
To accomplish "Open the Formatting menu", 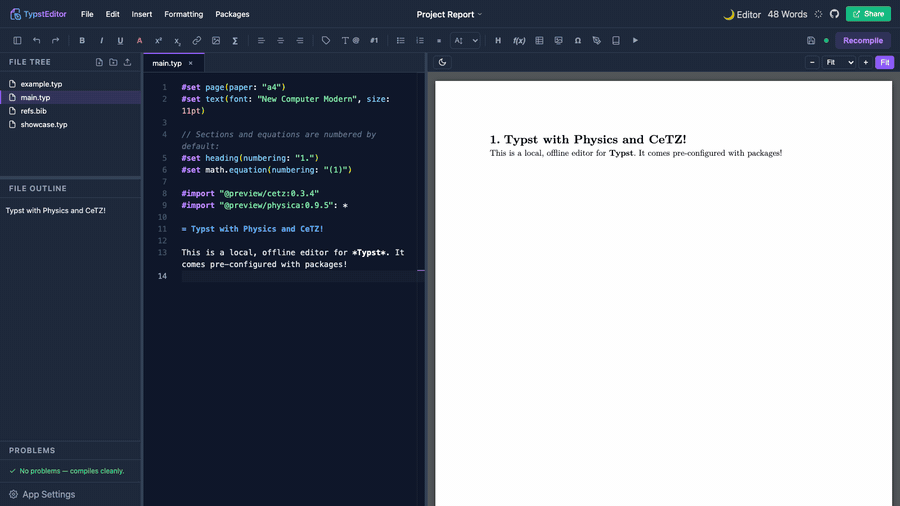I will tap(184, 14).
